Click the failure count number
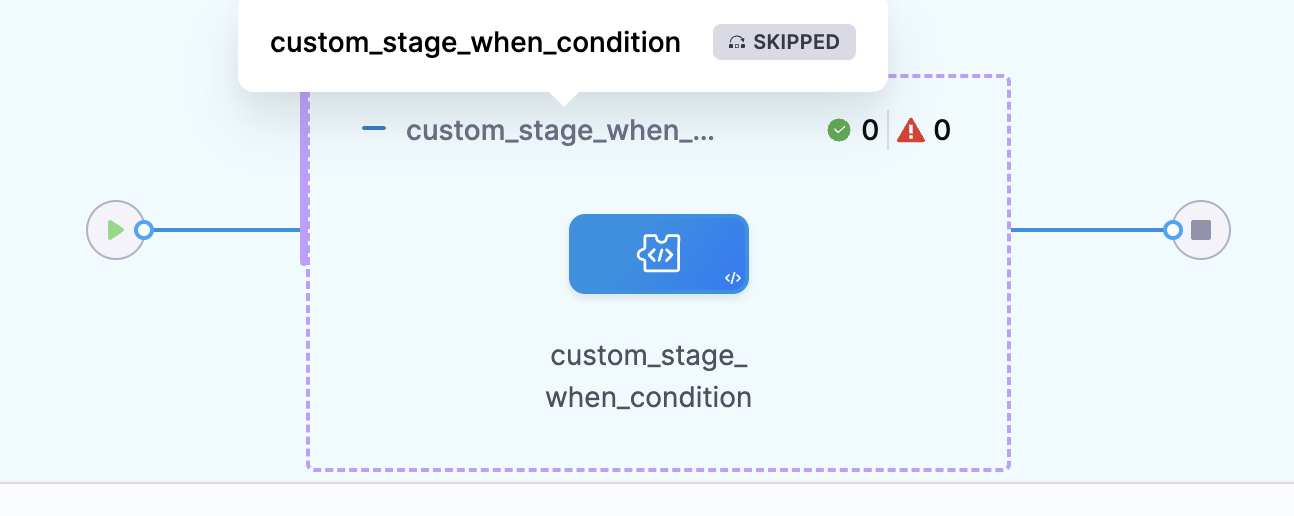 [x=942, y=130]
